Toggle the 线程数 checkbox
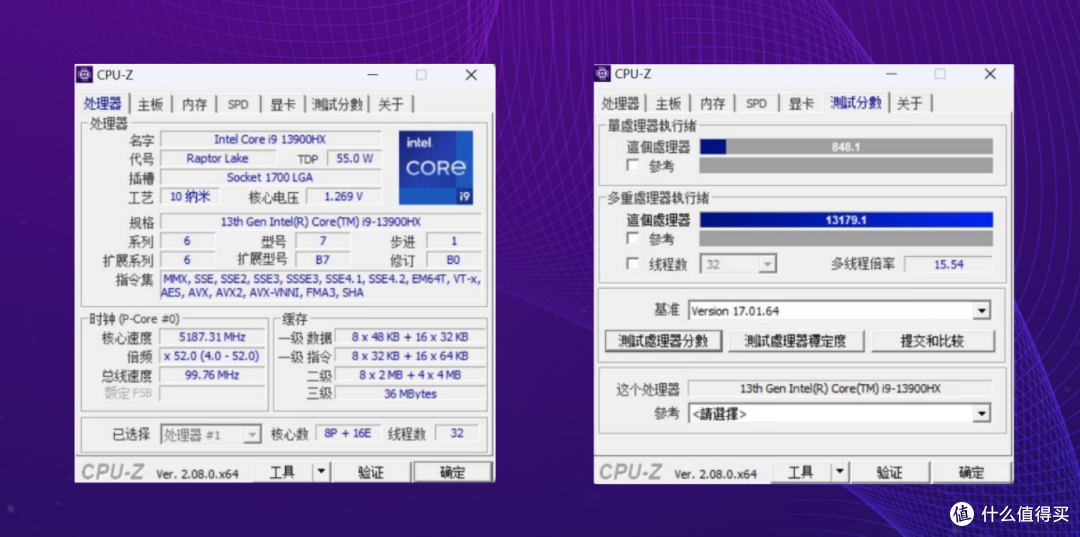 point(632,264)
